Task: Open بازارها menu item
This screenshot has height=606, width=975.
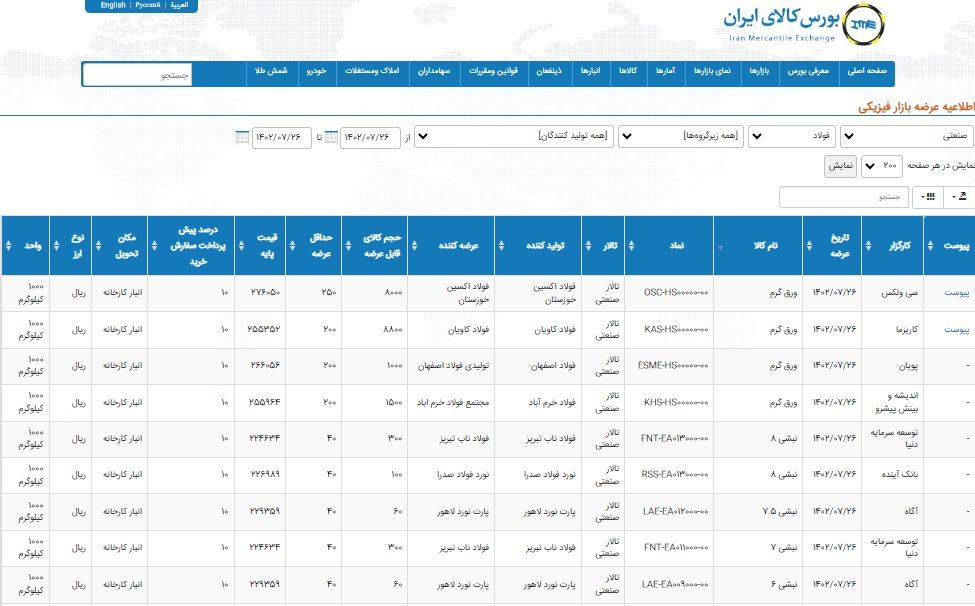Action: pos(759,71)
